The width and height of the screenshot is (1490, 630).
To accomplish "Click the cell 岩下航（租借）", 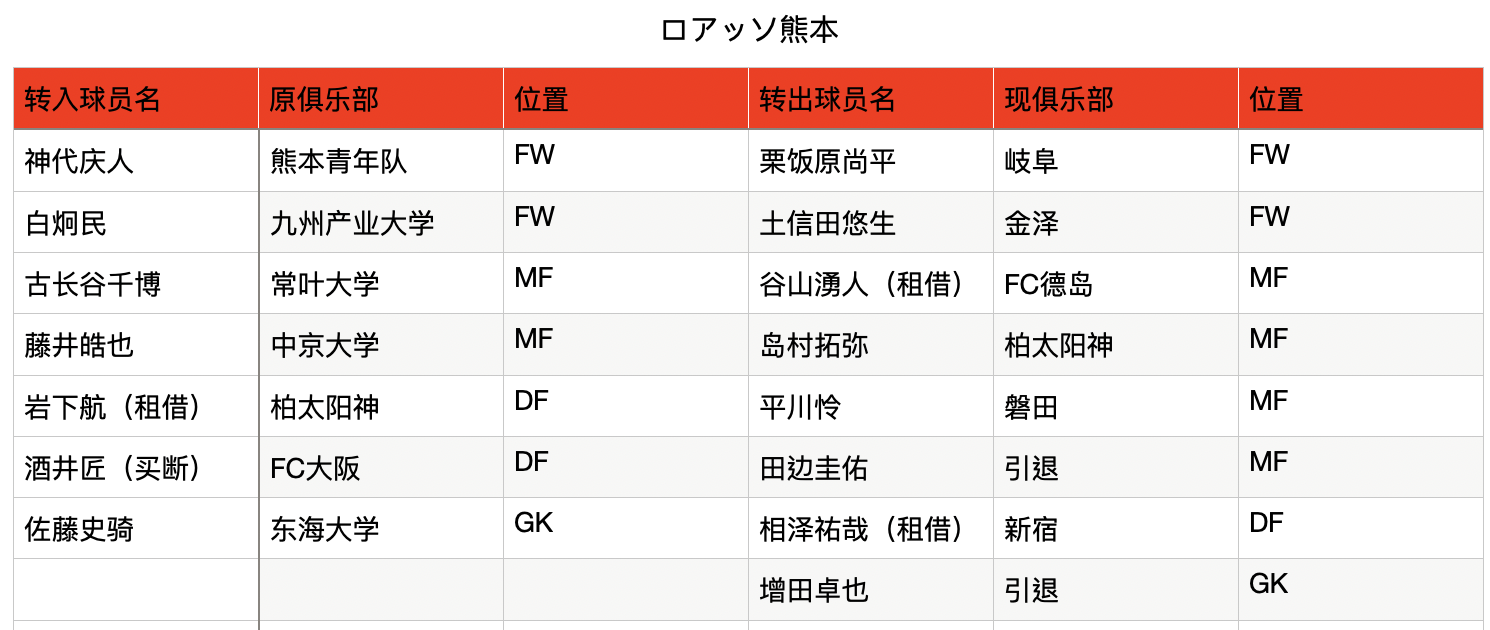I will coord(136,407).
